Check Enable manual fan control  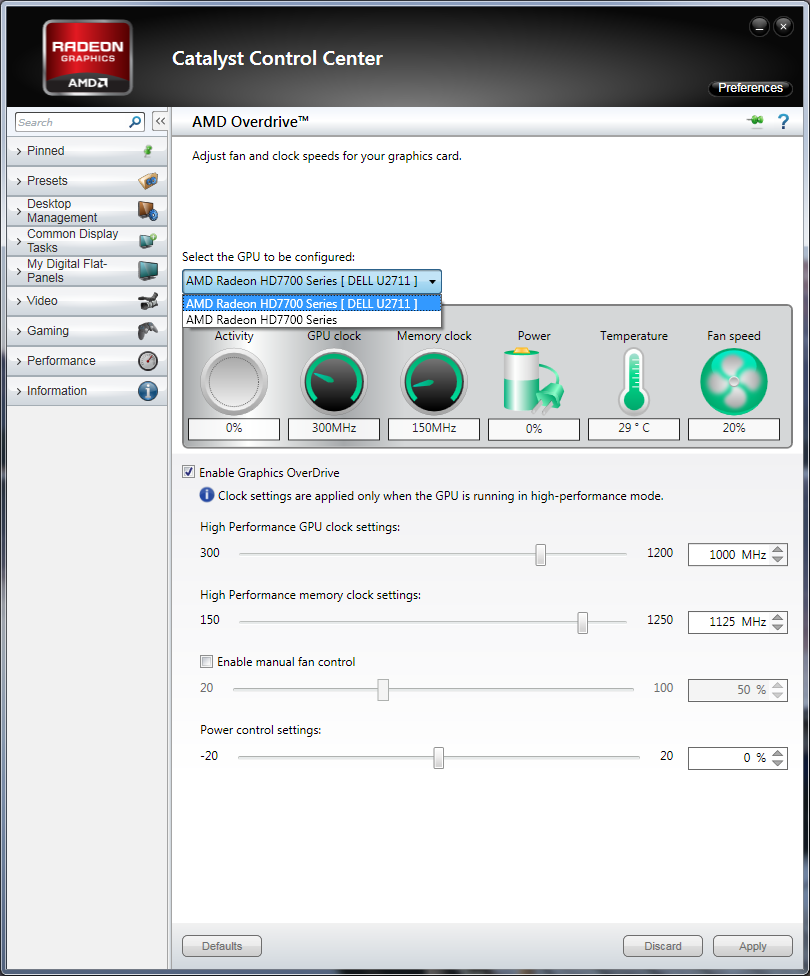(x=206, y=661)
